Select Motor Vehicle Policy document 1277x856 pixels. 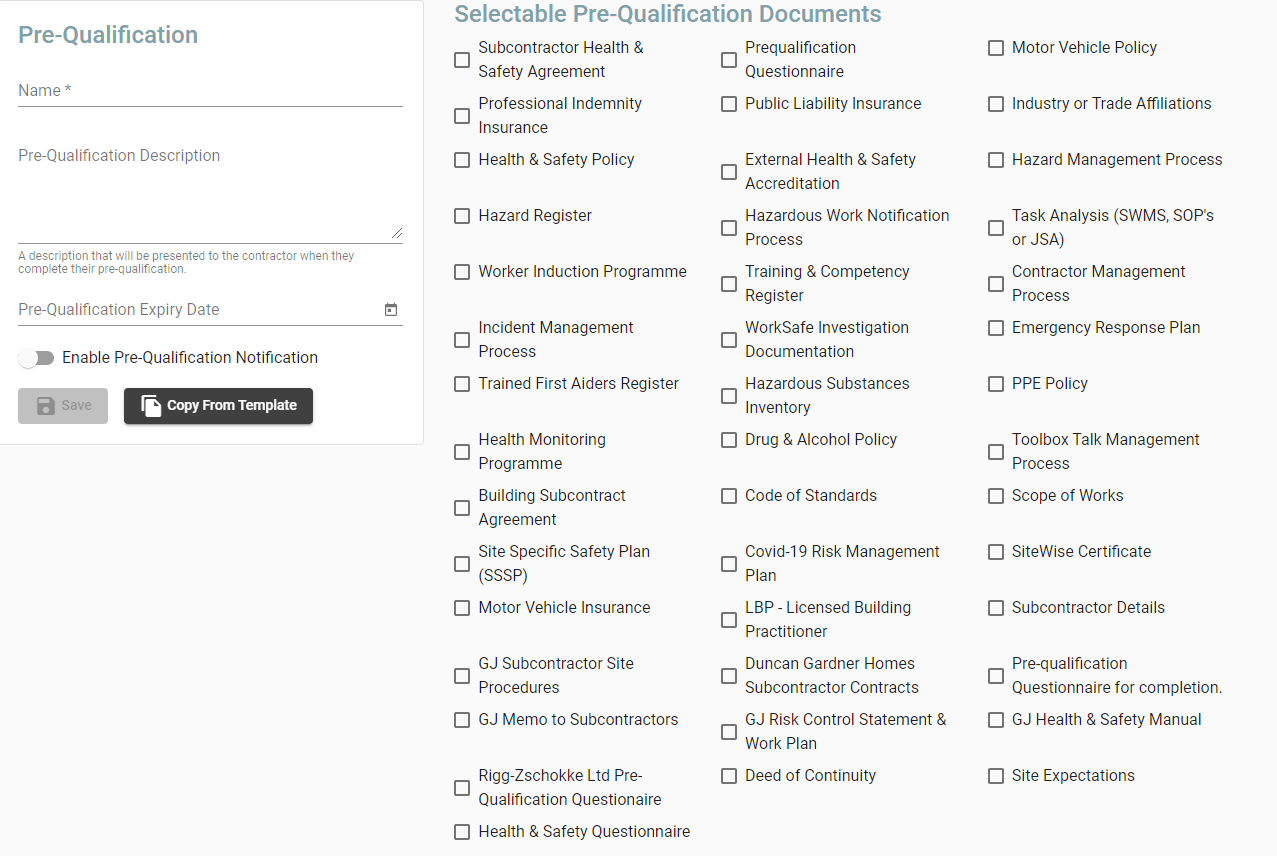(996, 48)
